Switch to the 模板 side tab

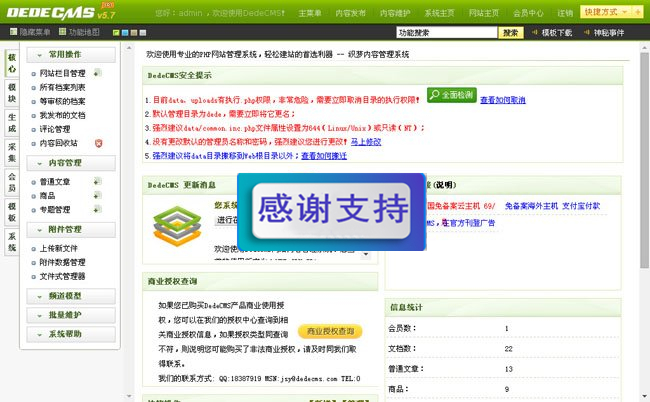pyautogui.click(x=12, y=212)
